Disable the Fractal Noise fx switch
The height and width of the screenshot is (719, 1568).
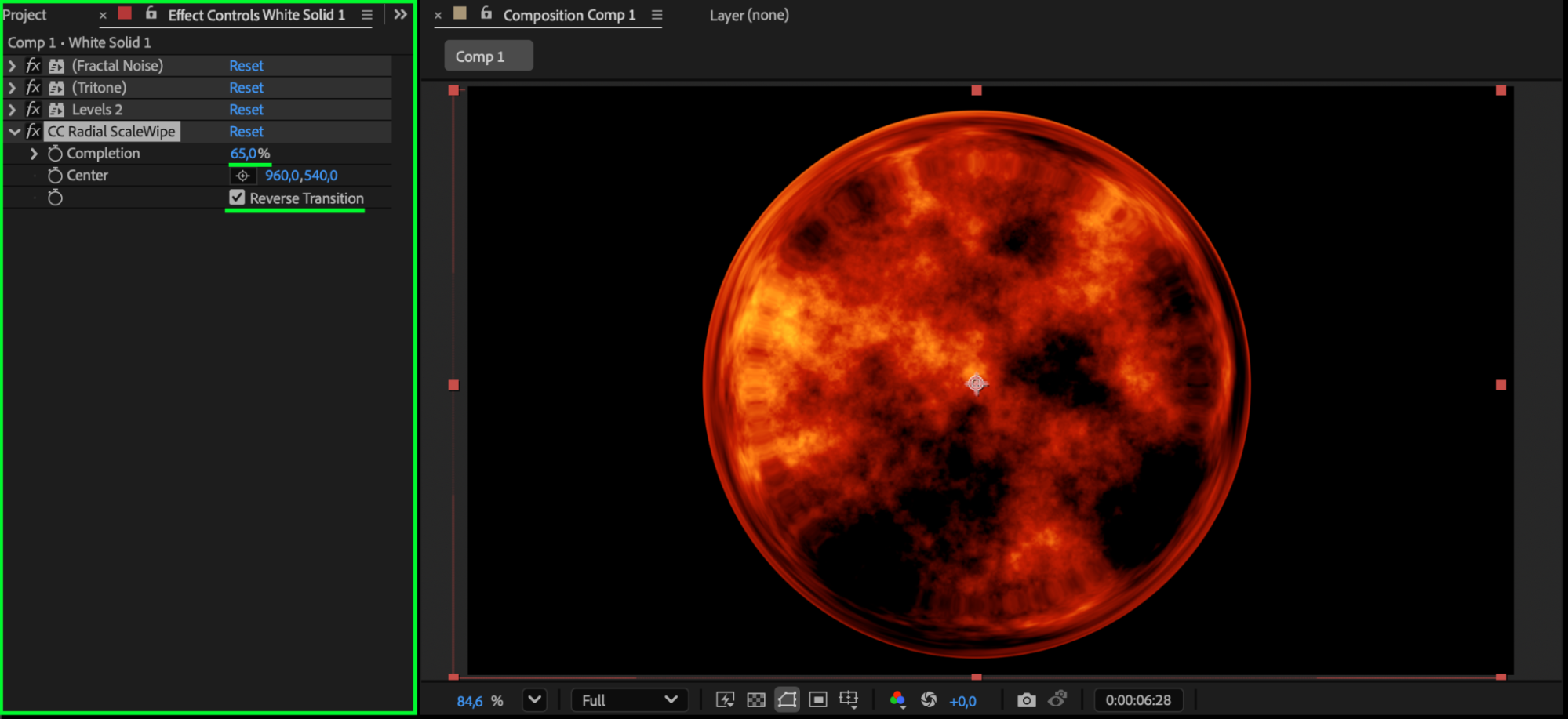[x=33, y=66]
